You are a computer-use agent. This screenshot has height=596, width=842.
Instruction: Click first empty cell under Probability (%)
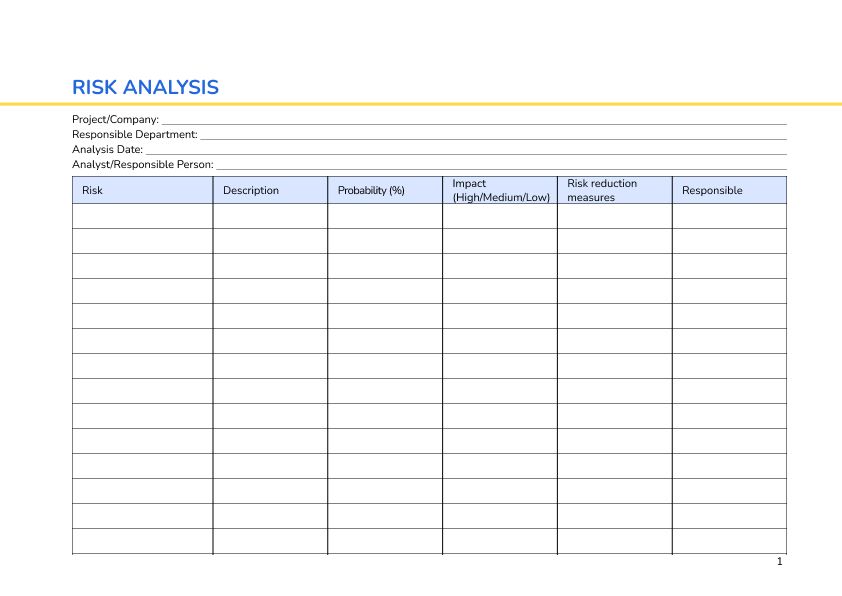[x=385, y=216]
